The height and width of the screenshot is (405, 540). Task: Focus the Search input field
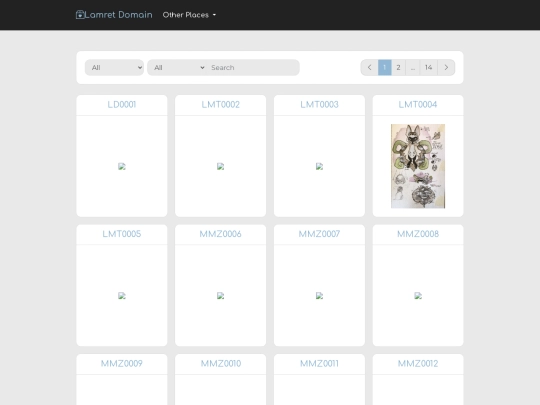pyautogui.click(x=253, y=68)
